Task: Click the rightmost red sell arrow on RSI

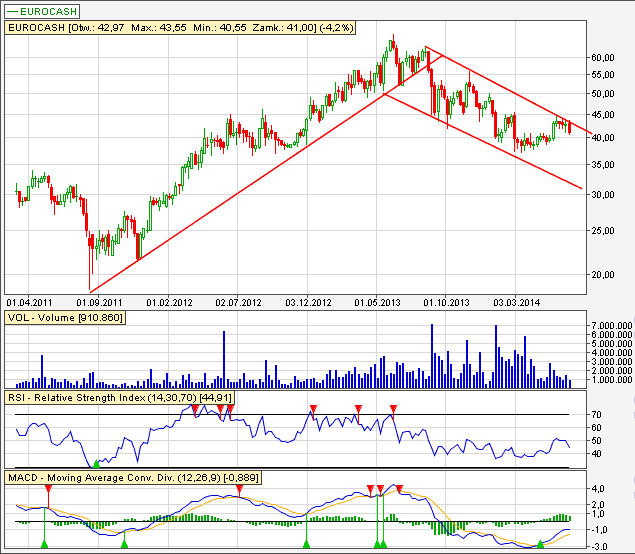Action: (394, 409)
